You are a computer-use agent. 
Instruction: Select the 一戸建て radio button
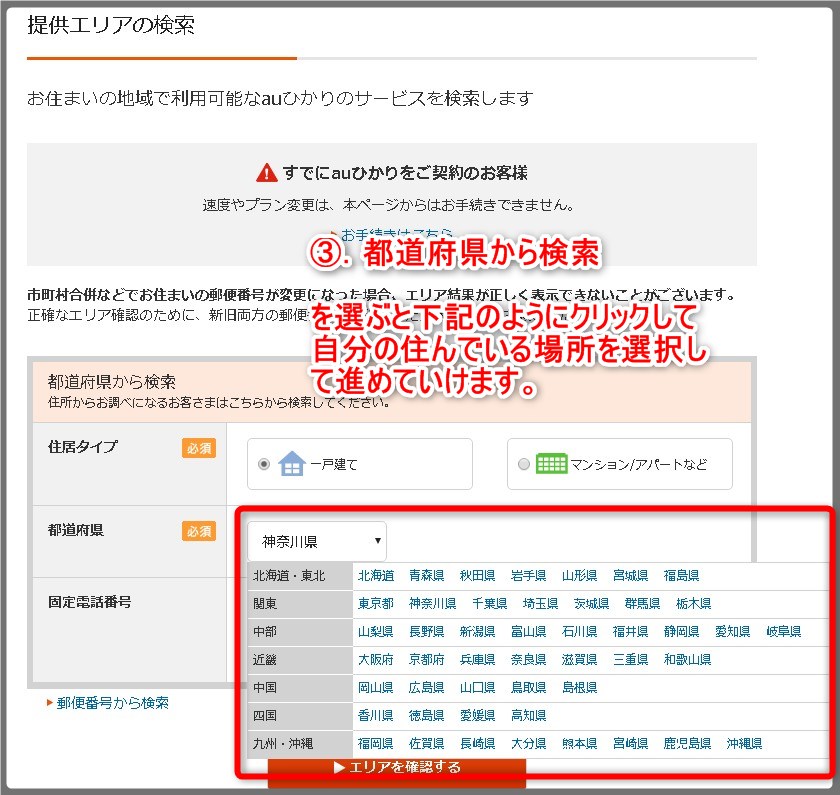point(264,464)
